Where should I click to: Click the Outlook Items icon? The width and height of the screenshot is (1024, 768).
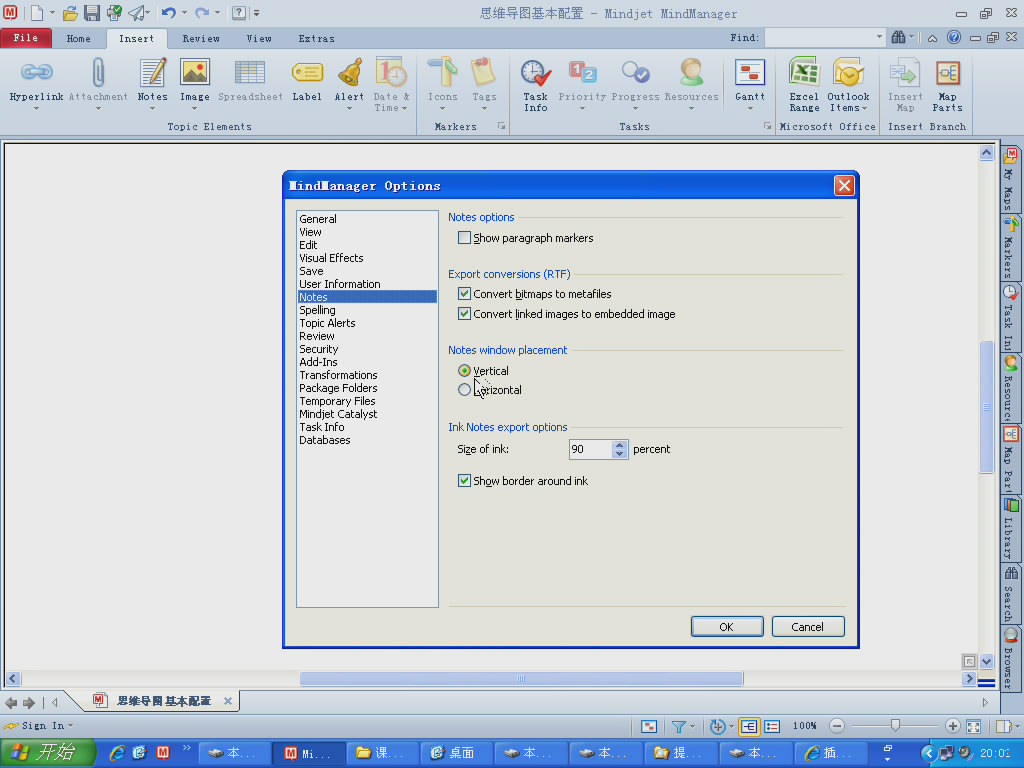click(848, 72)
